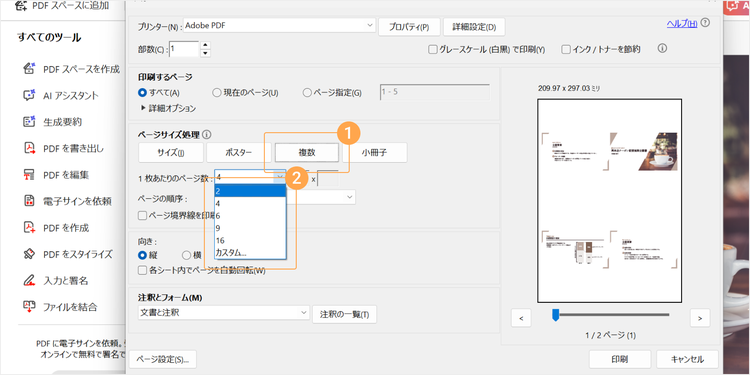Click info icon beside ページサイズ処理

(207, 135)
